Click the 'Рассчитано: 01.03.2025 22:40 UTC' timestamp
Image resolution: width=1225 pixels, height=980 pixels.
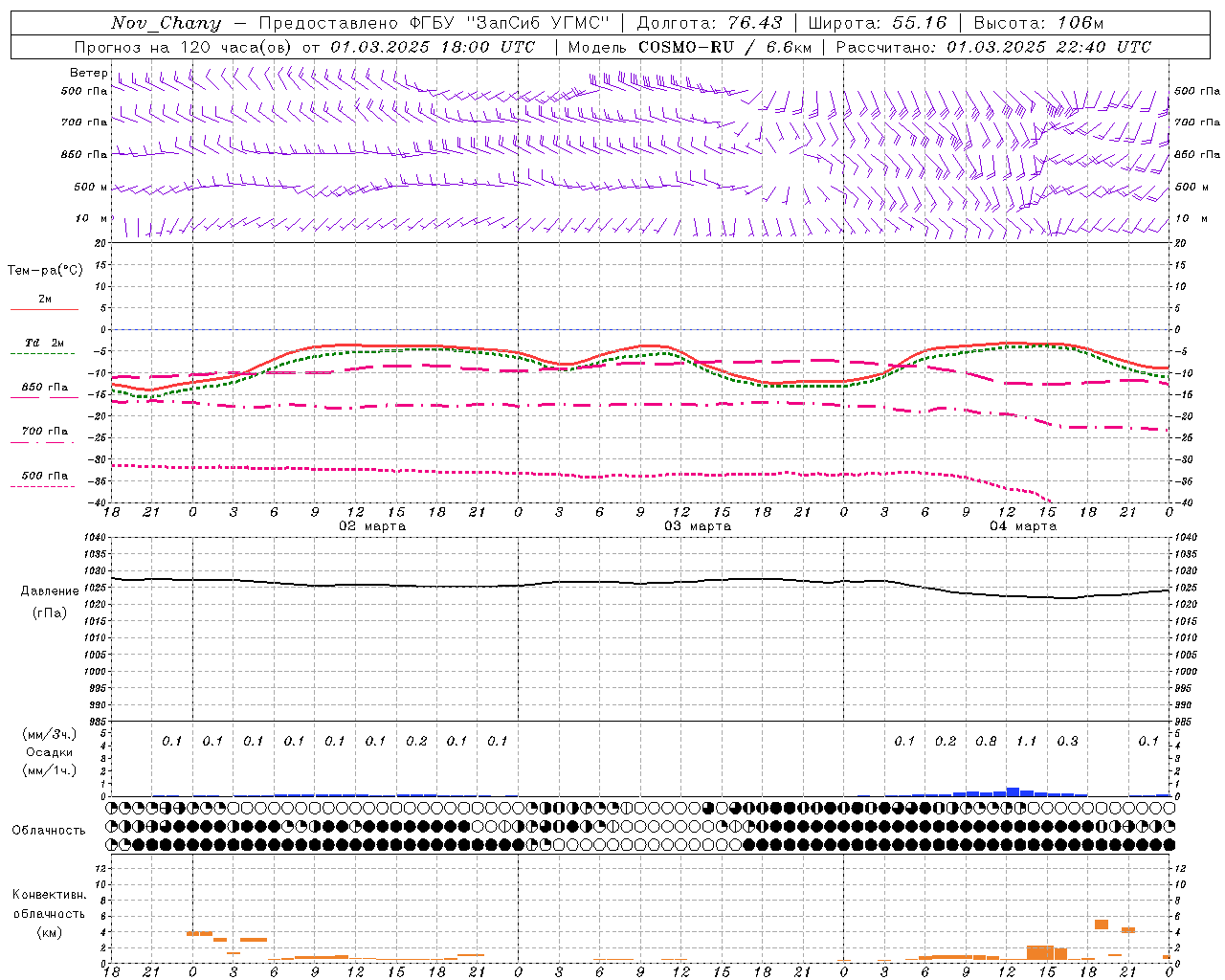click(x=993, y=47)
